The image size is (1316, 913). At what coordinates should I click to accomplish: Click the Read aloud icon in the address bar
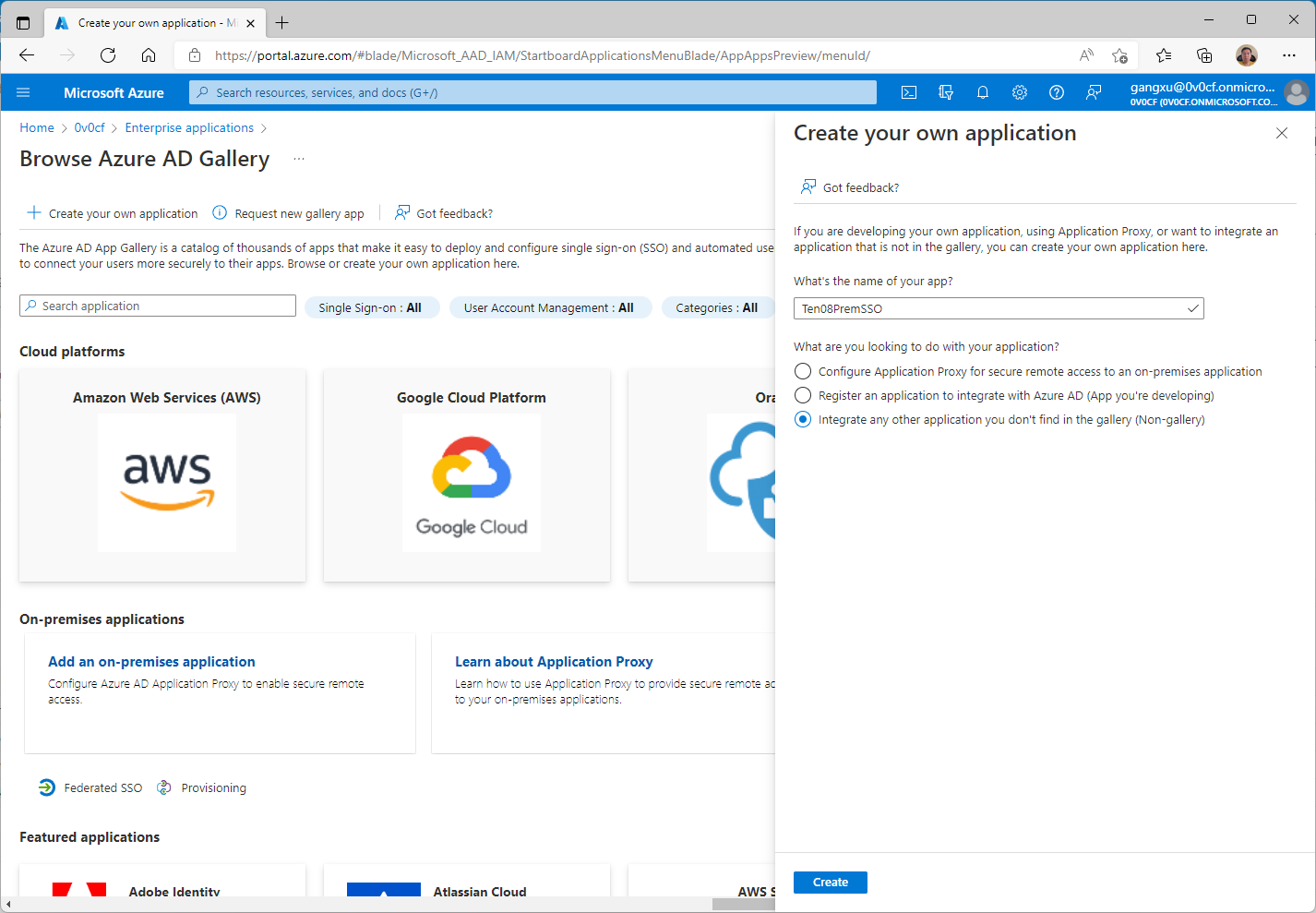[1087, 55]
